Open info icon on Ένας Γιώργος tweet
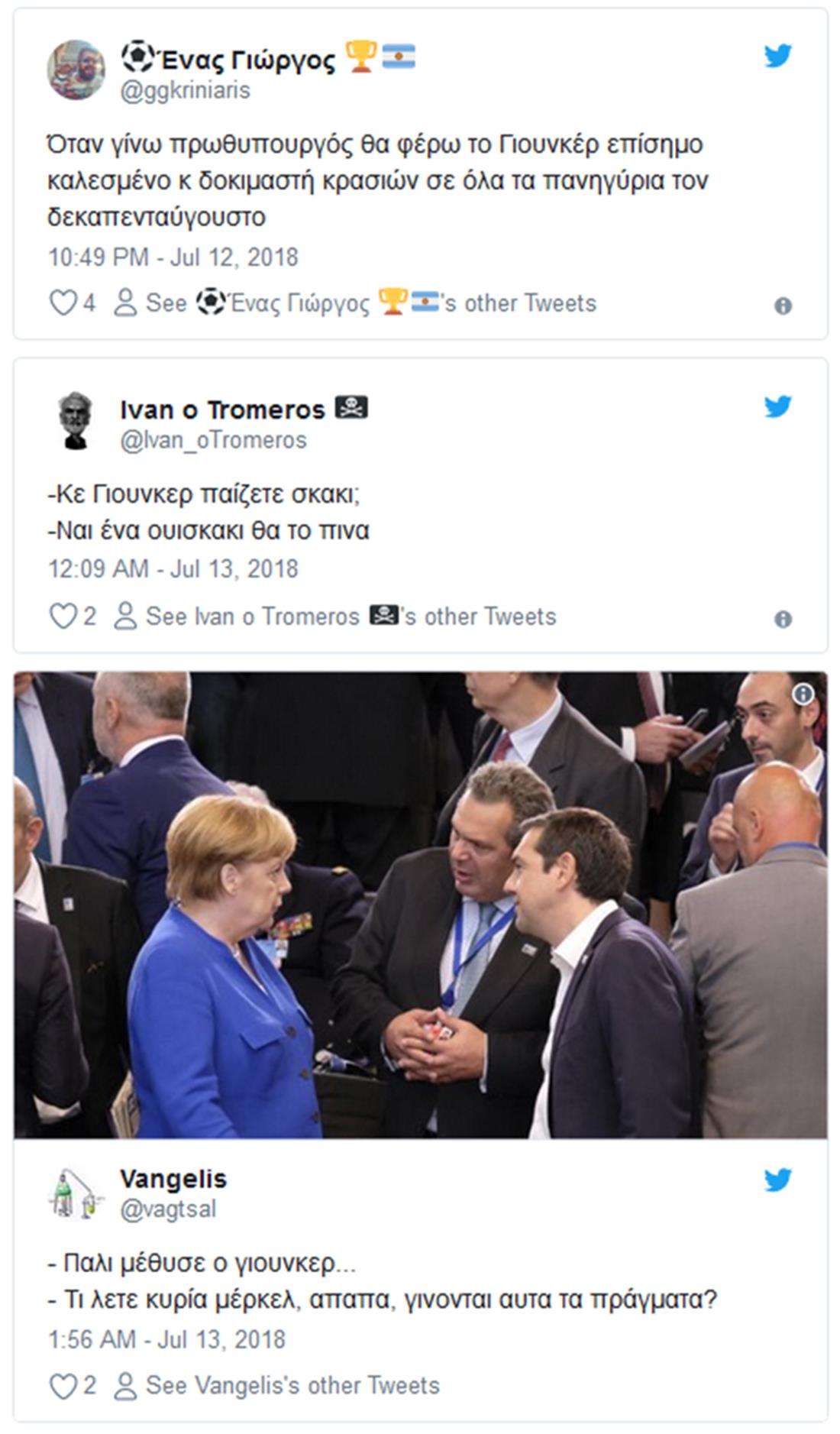This screenshot has width=840, height=1434. coord(783,306)
